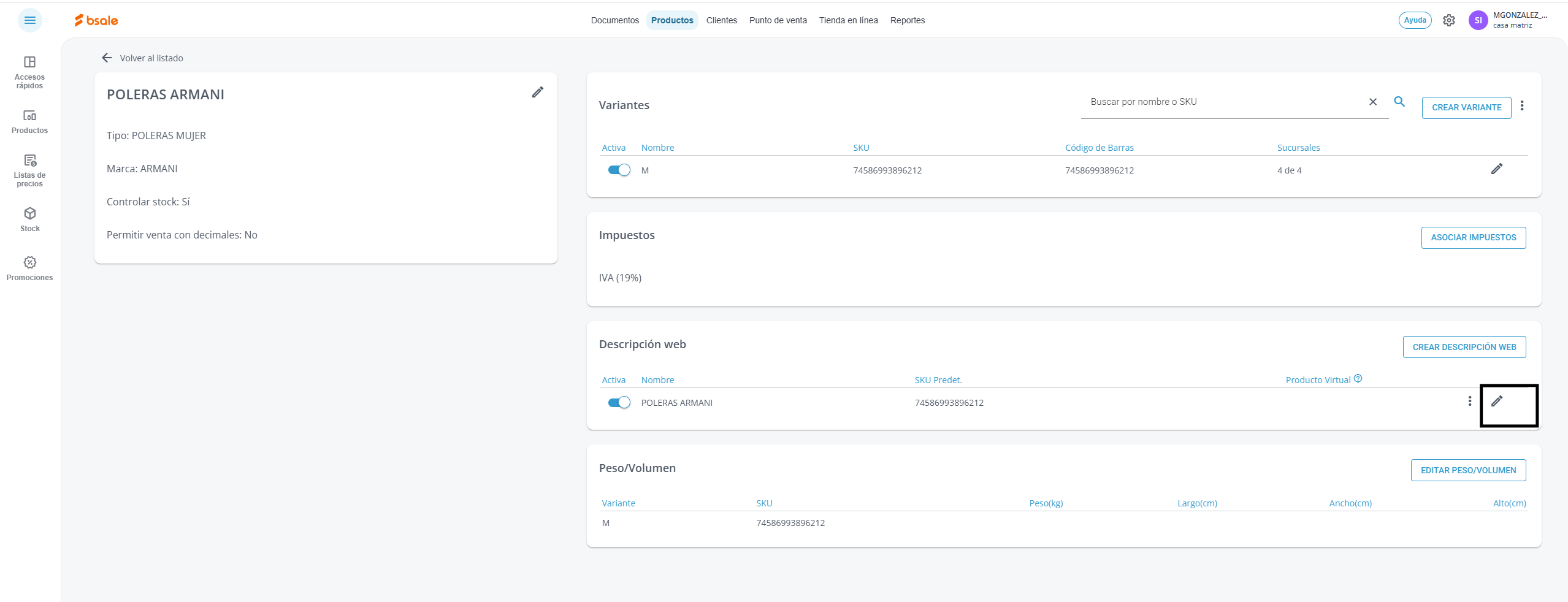The width and height of the screenshot is (1568, 602).
Task: Edit POLERAS ARMANI product with pencil icon
Action: coord(538,92)
